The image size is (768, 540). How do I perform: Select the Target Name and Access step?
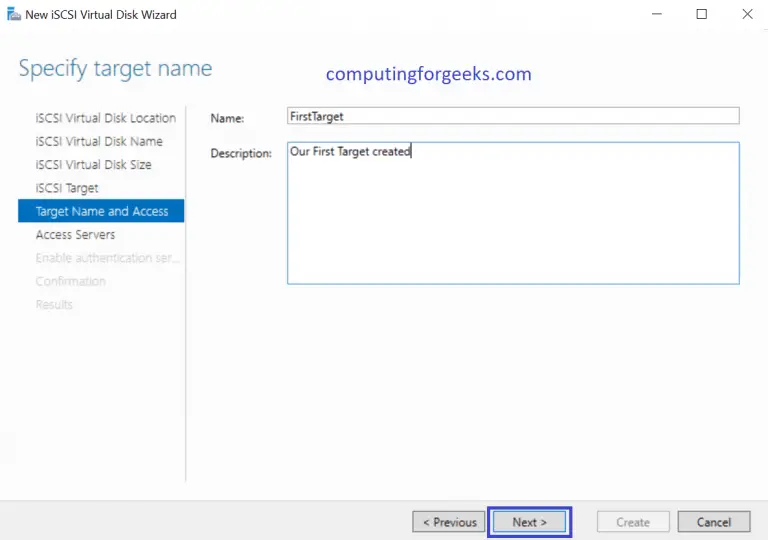click(101, 211)
